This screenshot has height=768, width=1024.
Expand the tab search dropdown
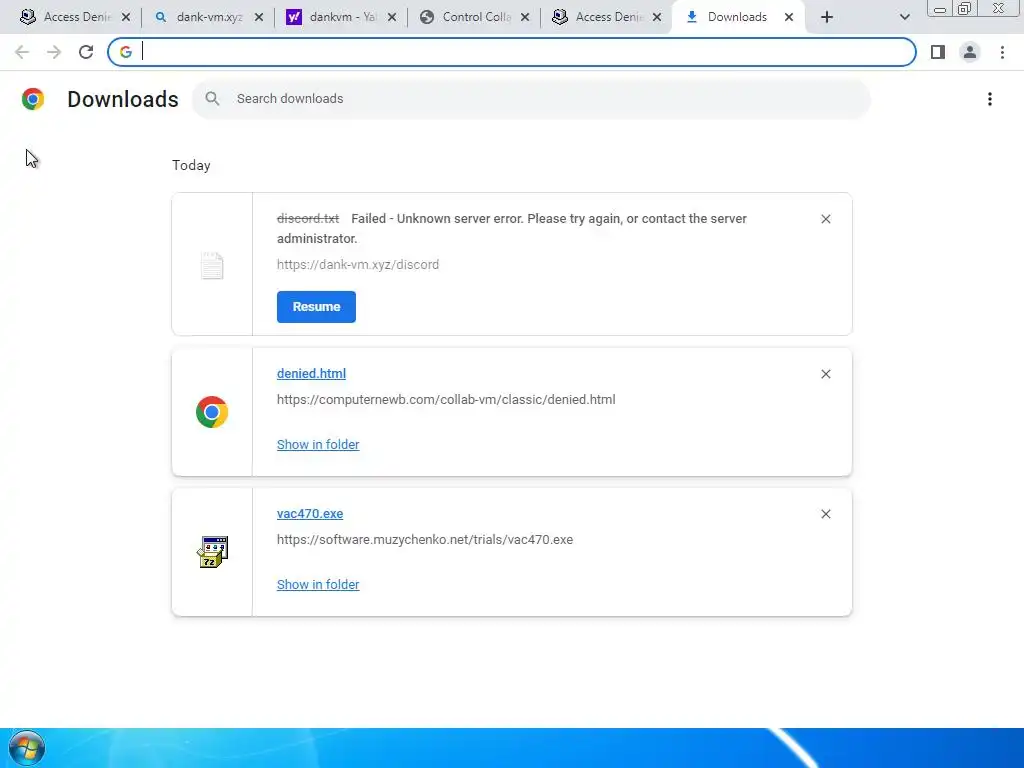click(x=904, y=18)
